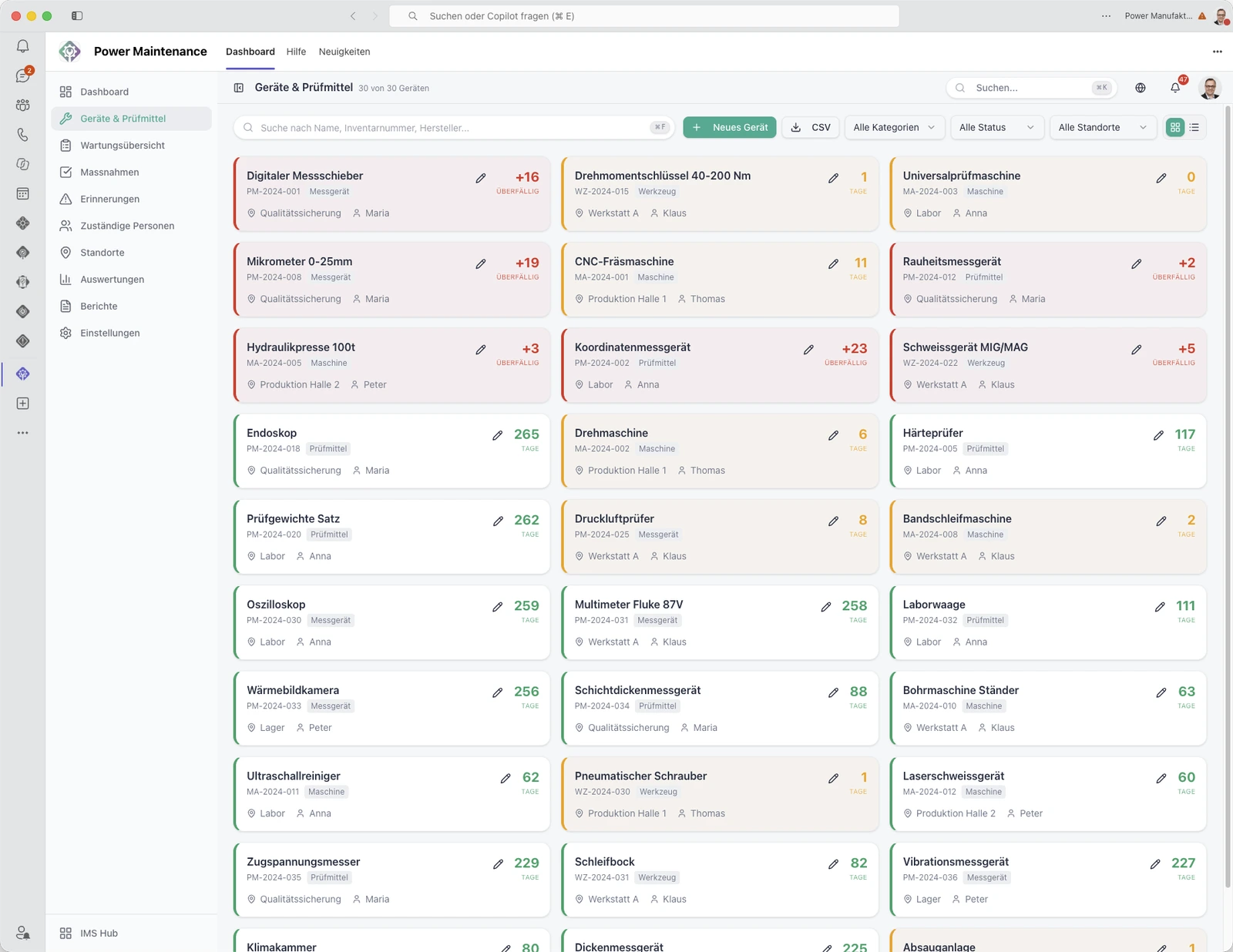Collapse sidebar panel icon next to Geräte title
The height and width of the screenshot is (952, 1233).
click(239, 88)
